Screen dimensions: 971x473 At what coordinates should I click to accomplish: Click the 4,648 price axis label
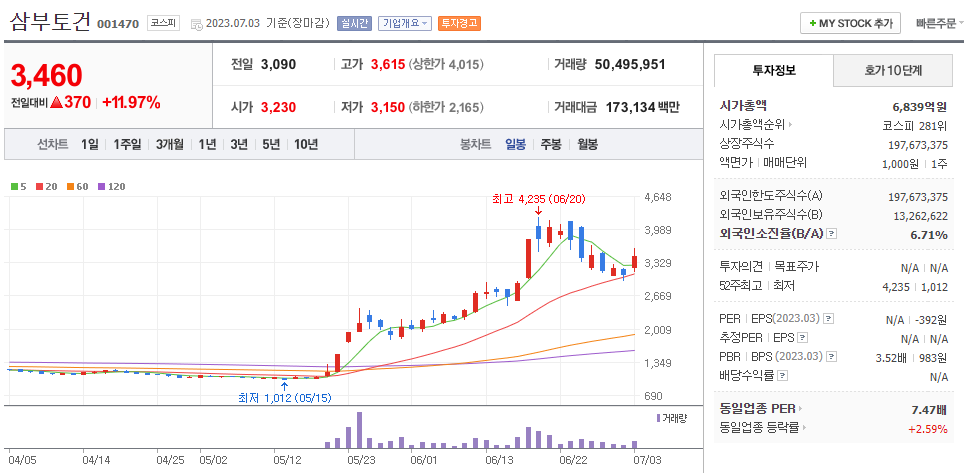[658, 197]
